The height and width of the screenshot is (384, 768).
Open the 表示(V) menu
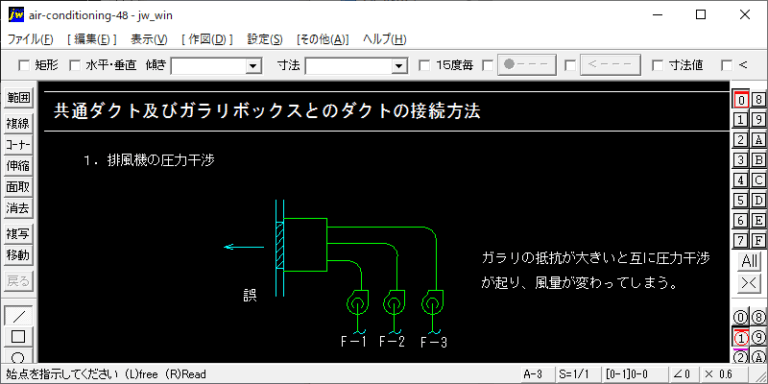pyautogui.click(x=149, y=40)
